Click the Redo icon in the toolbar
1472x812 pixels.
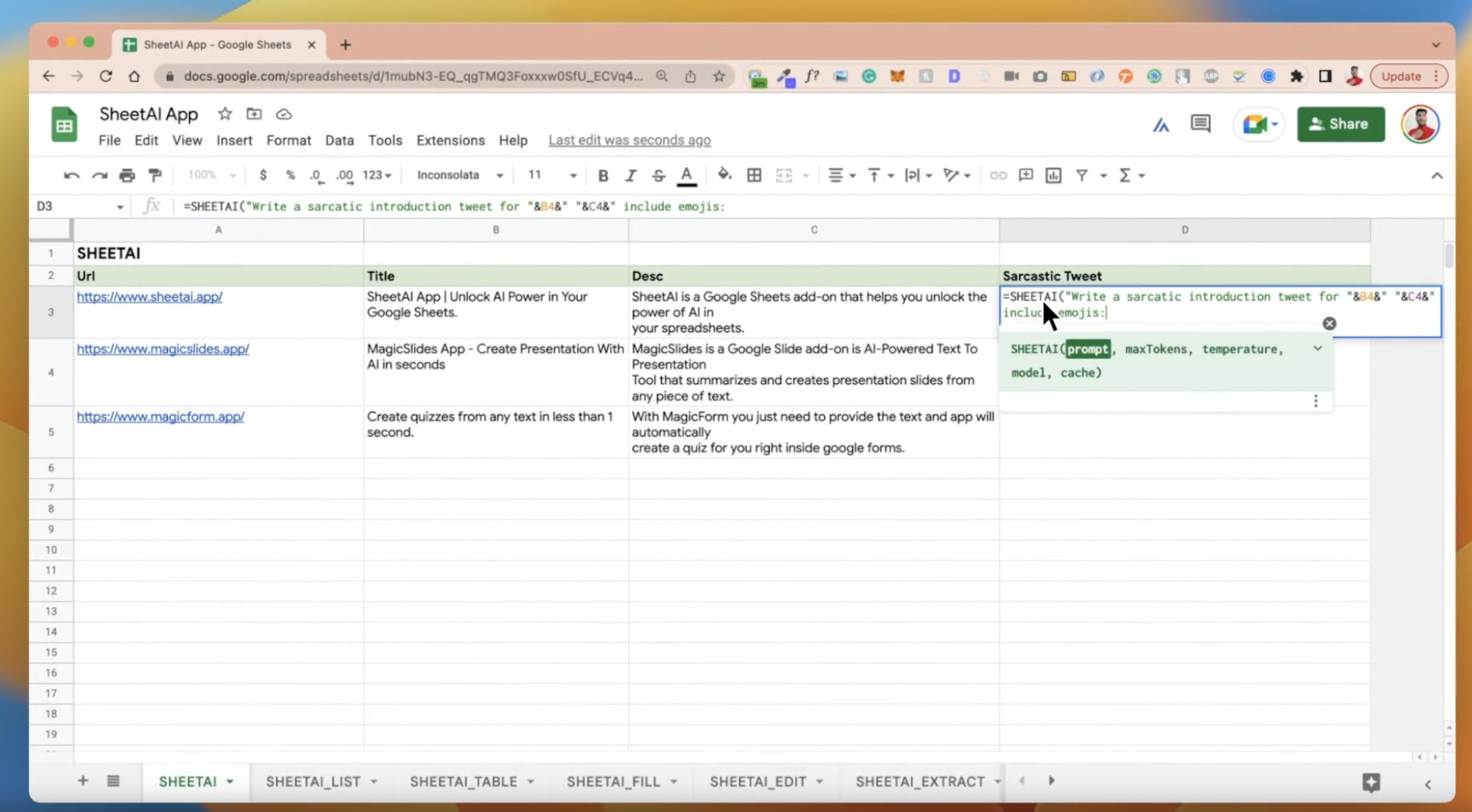coord(100,175)
